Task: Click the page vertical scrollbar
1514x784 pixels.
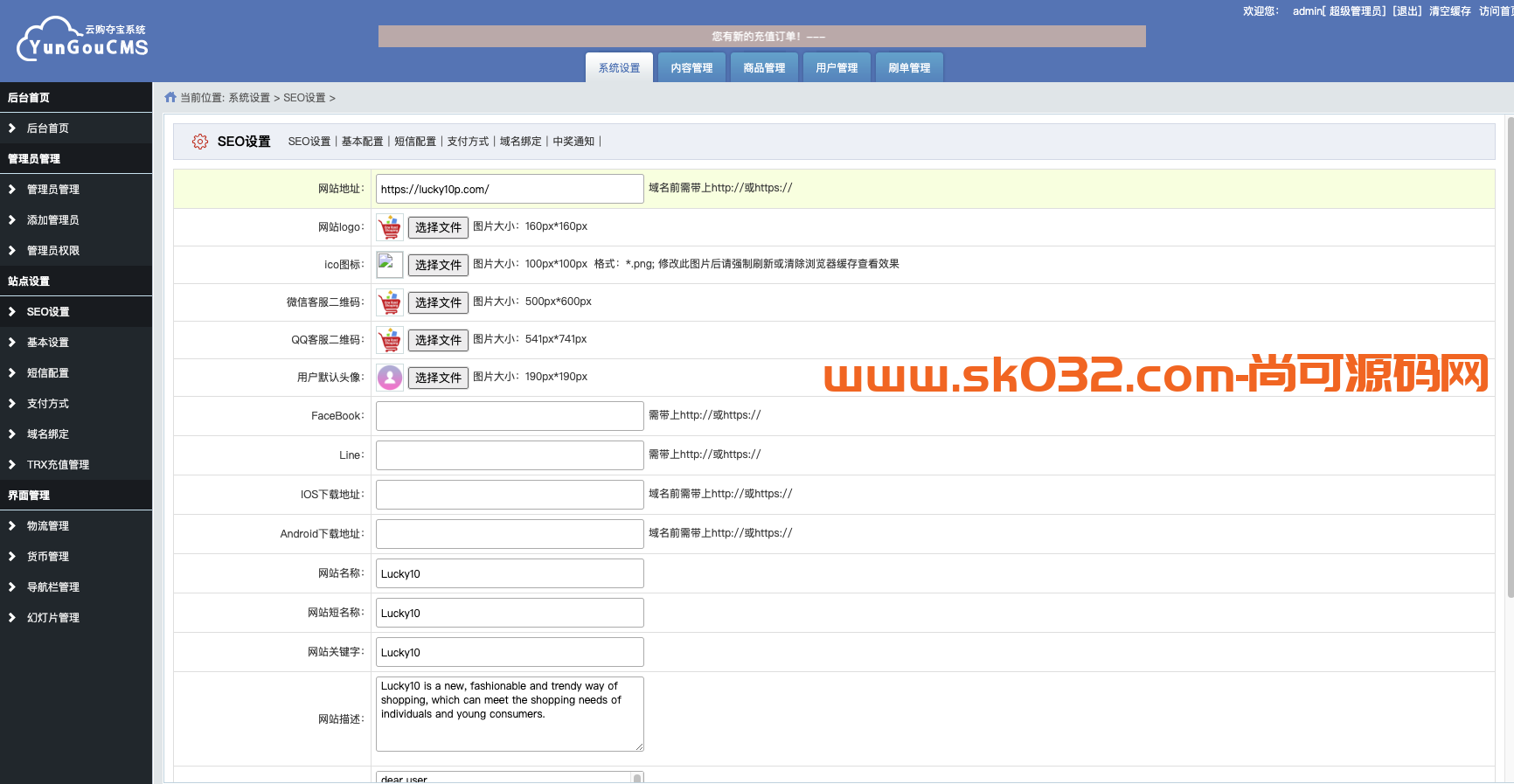Action: [x=1510, y=358]
